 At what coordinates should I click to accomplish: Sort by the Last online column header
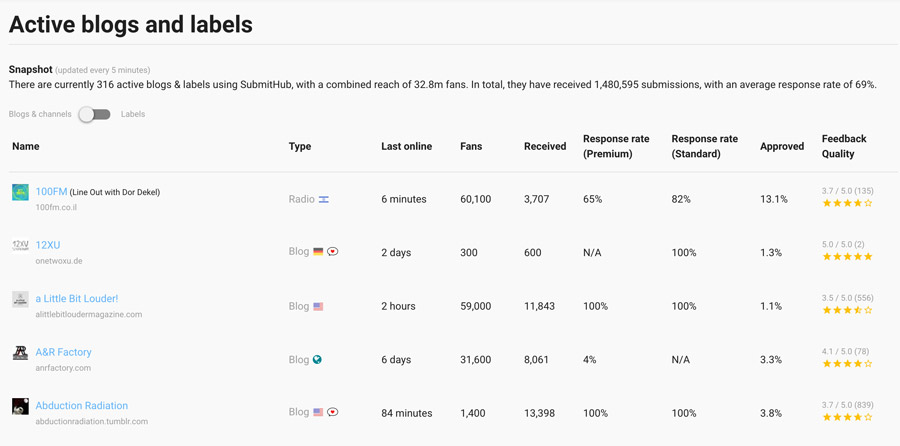point(406,146)
